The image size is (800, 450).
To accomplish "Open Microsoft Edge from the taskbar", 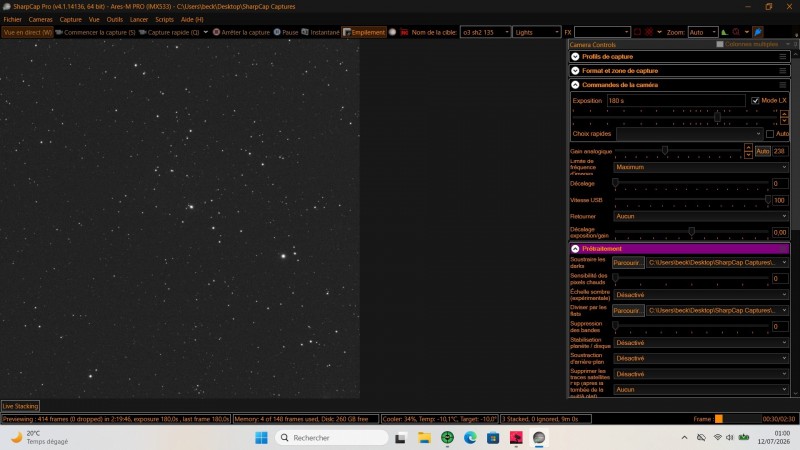I will coord(470,438).
